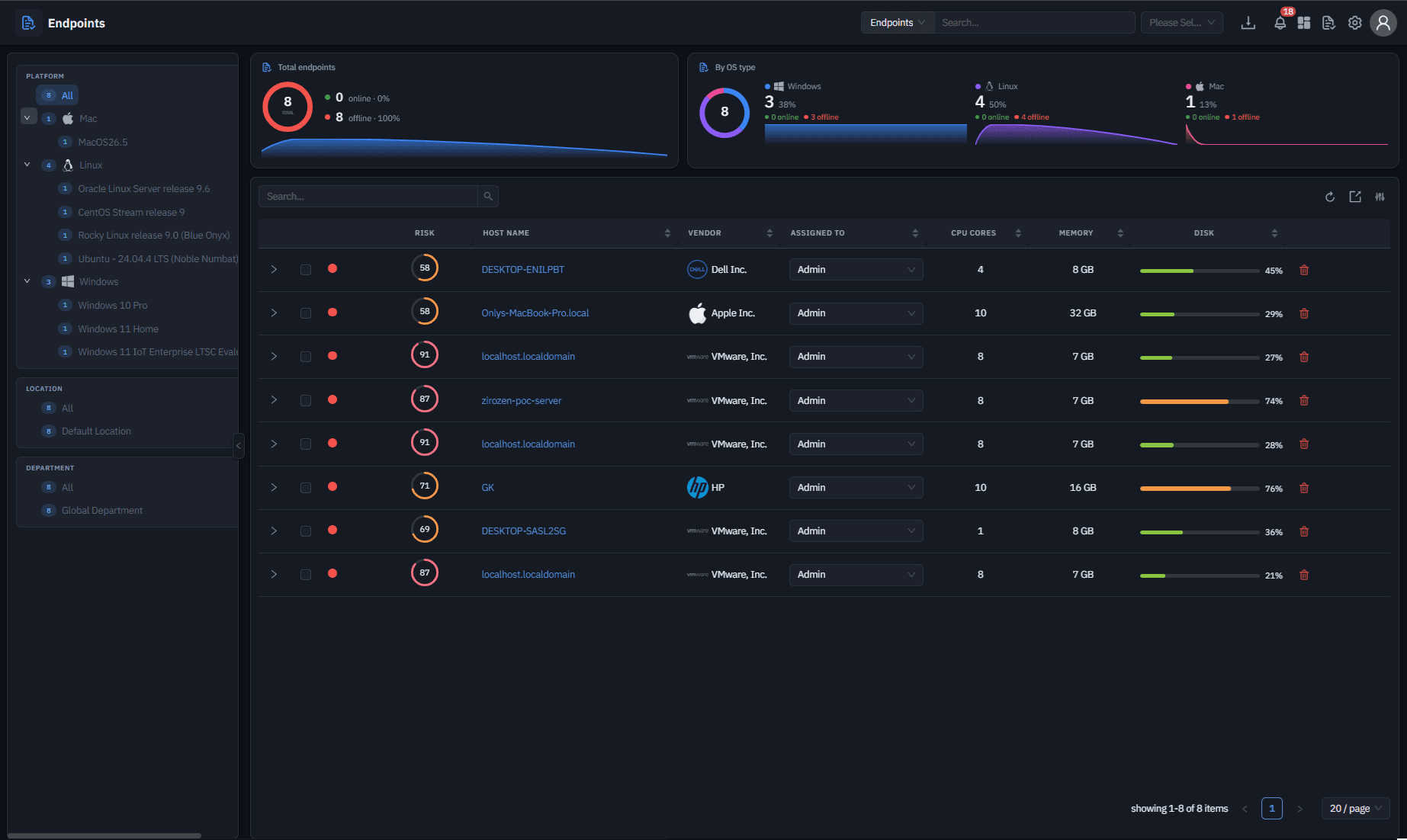Click the export table icon

1355,197
